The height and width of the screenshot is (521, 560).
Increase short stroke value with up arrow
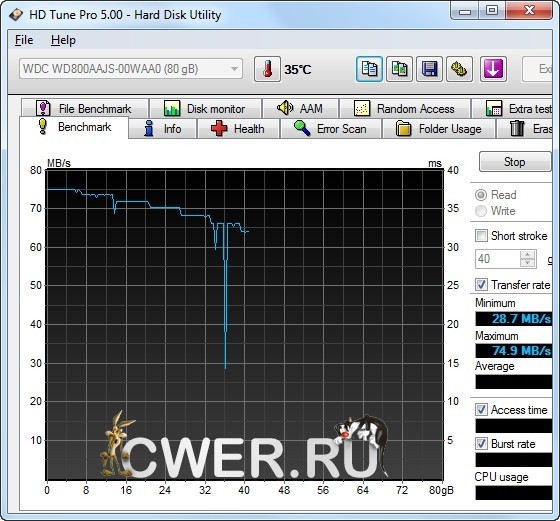(528, 254)
